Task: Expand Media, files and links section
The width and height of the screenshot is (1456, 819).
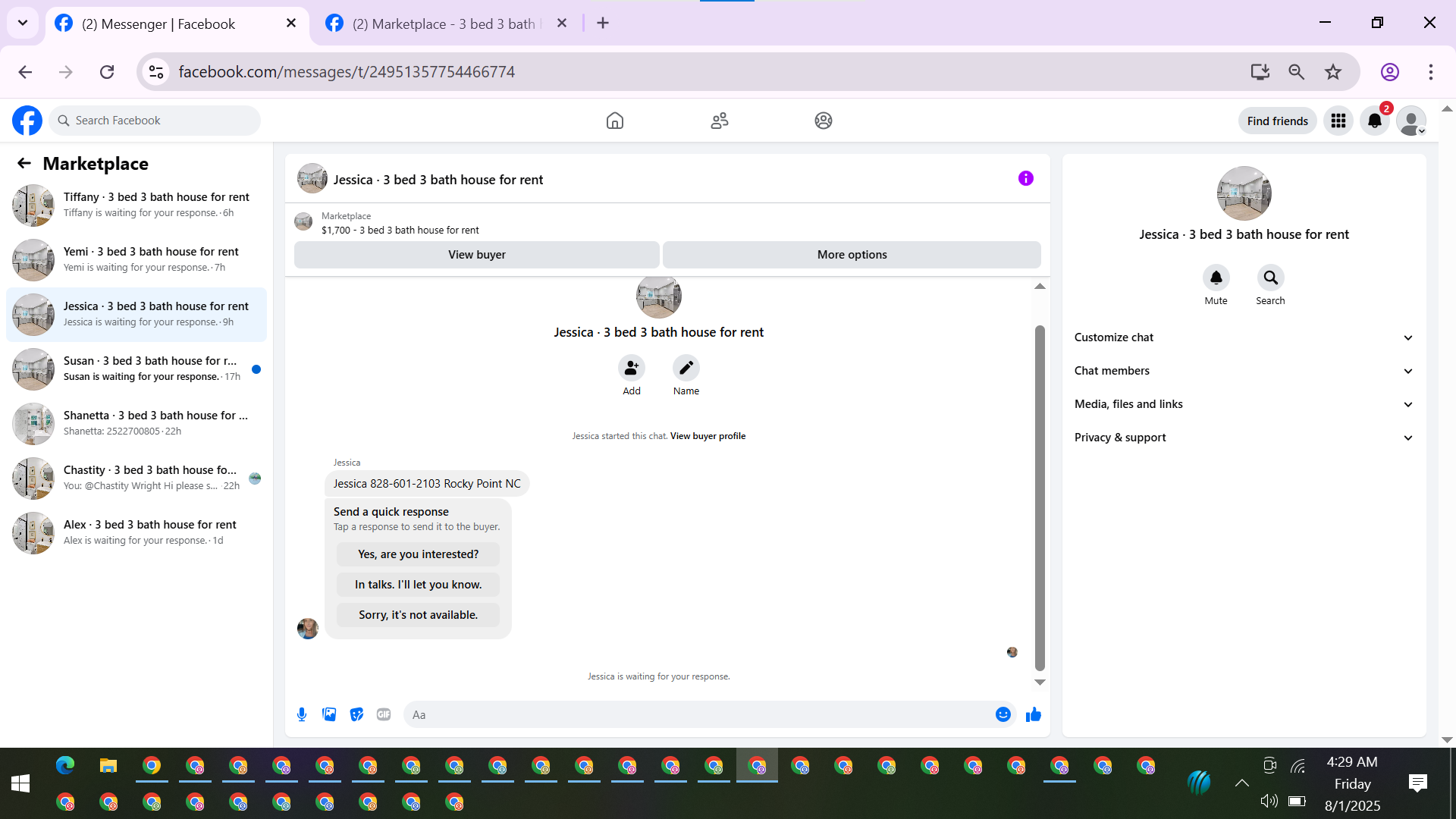Action: click(1244, 404)
